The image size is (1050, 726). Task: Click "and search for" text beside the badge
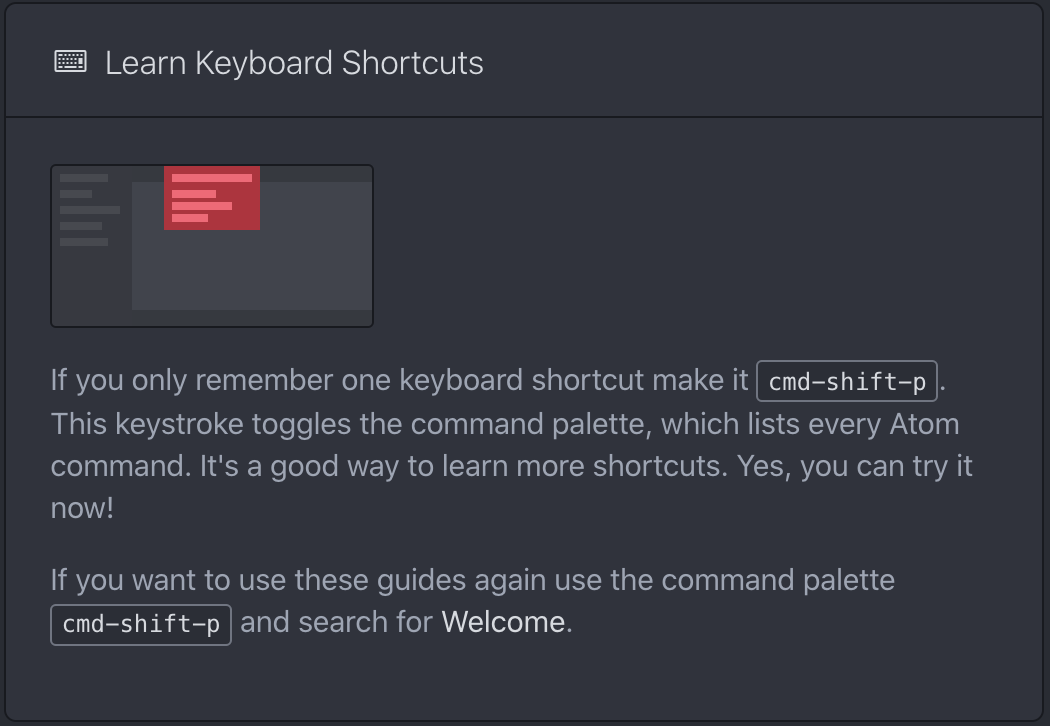pyautogui.click(x=336, y=622)
